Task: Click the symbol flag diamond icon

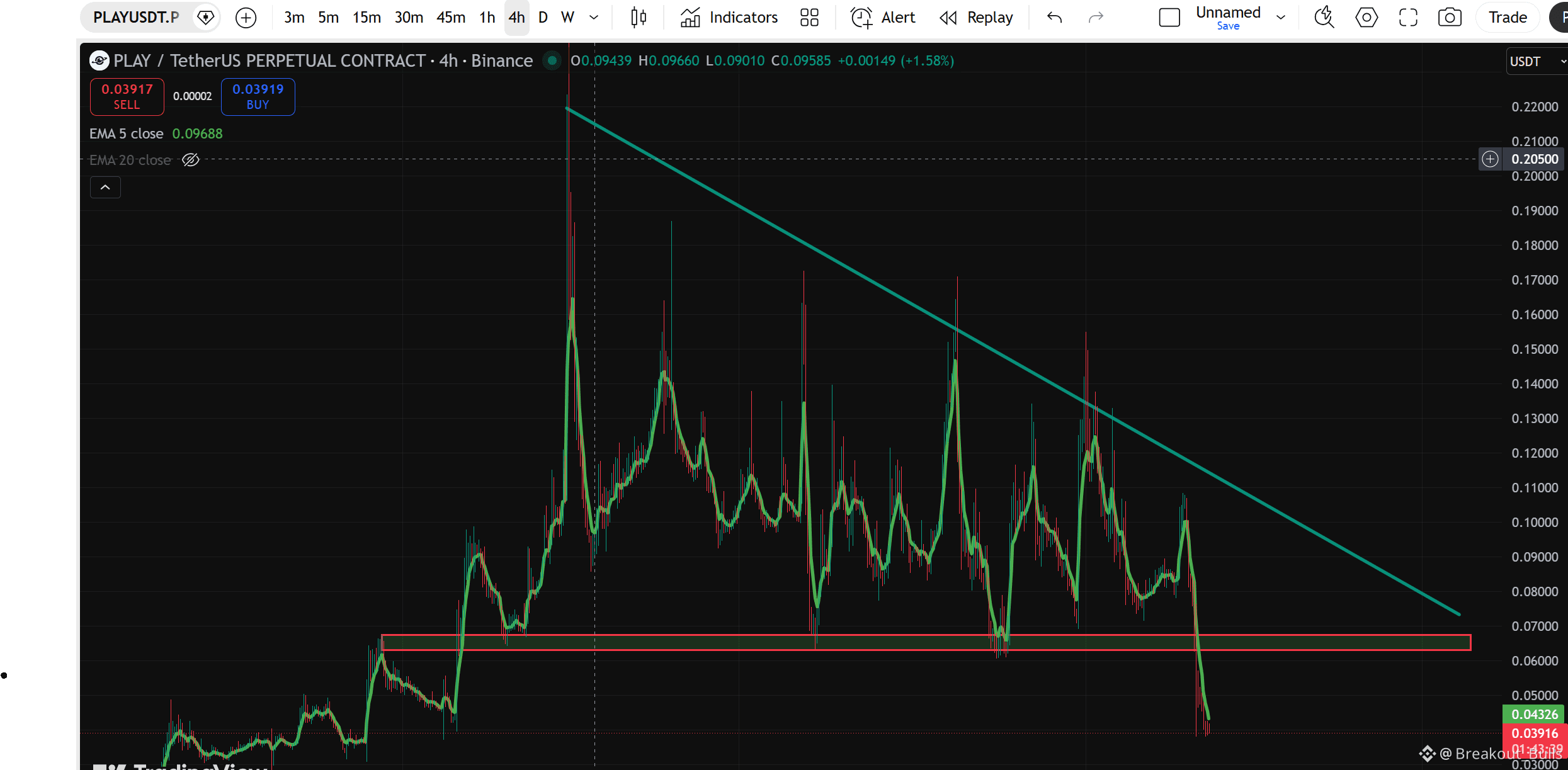Action: 205,17
